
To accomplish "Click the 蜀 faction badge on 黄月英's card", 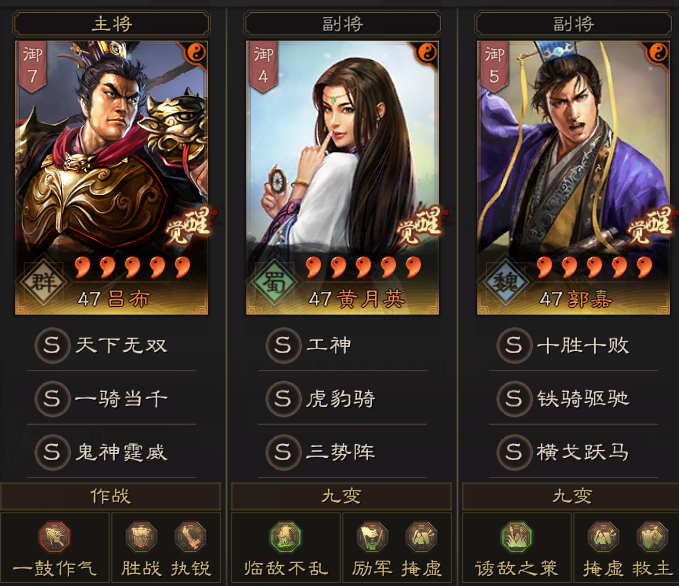I will pyautogui.click(x=274, y=282).
